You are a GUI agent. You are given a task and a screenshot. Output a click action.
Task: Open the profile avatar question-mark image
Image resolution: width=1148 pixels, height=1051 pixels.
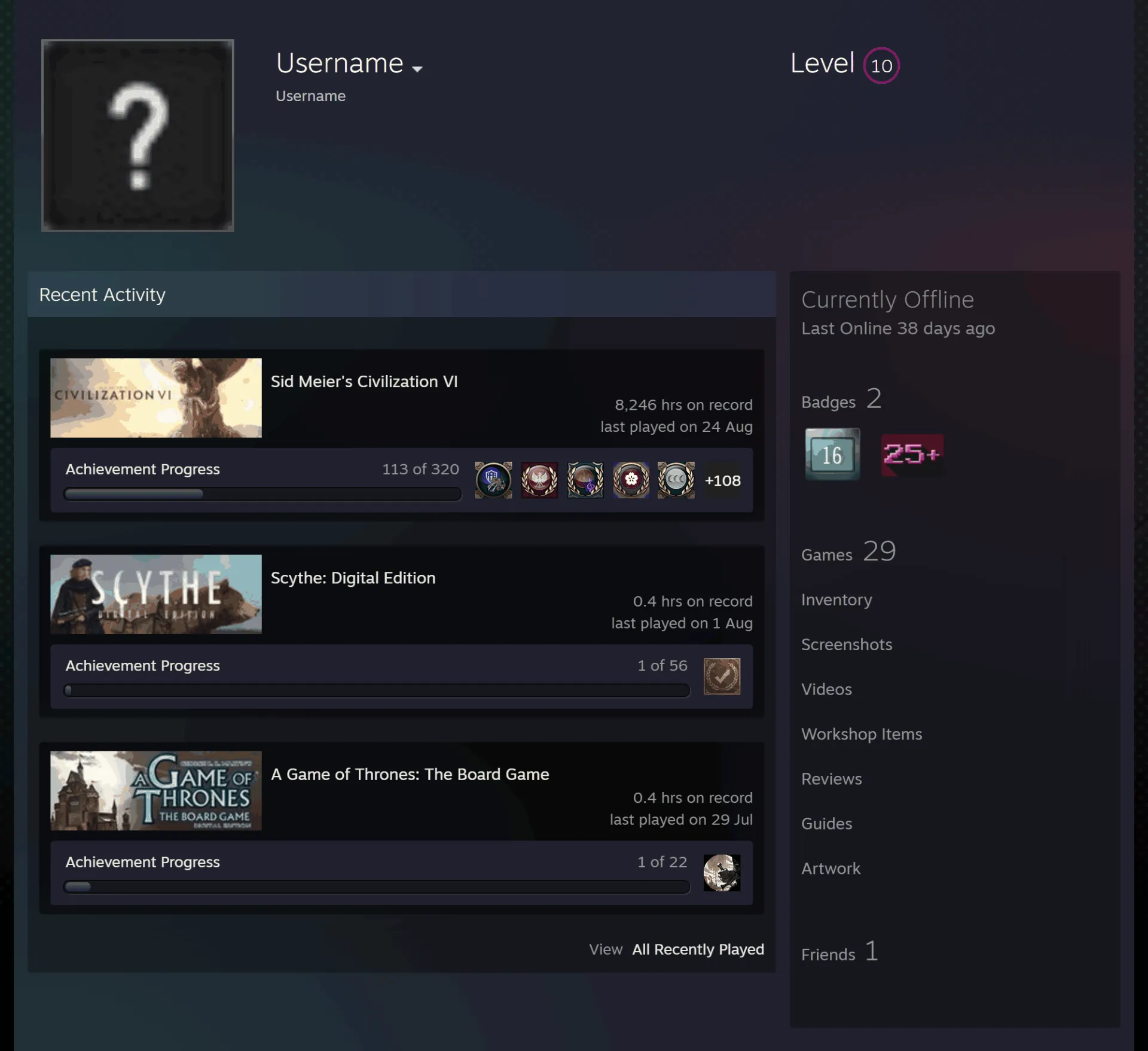pyautogui.click(x=138, y=135)
